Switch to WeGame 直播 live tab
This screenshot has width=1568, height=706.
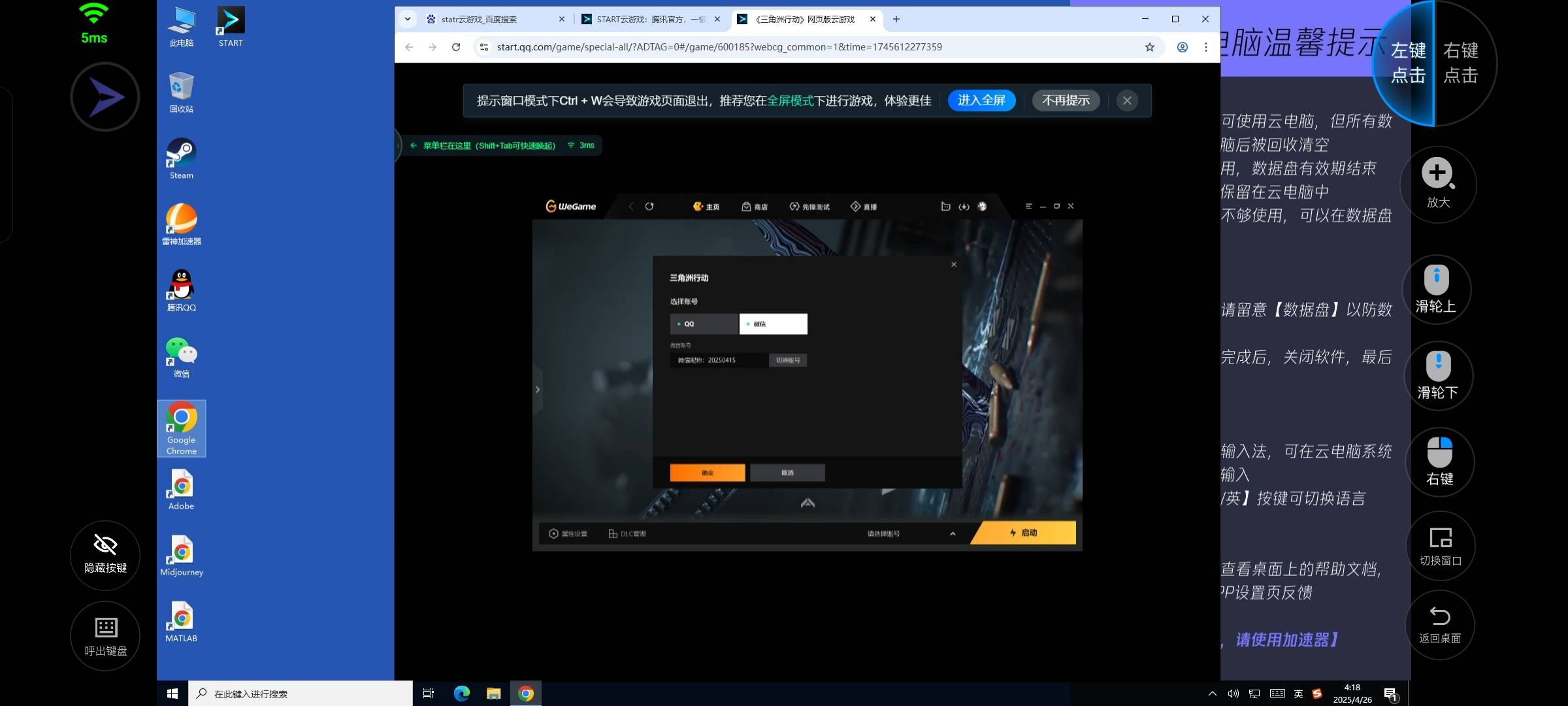[864, 207]
